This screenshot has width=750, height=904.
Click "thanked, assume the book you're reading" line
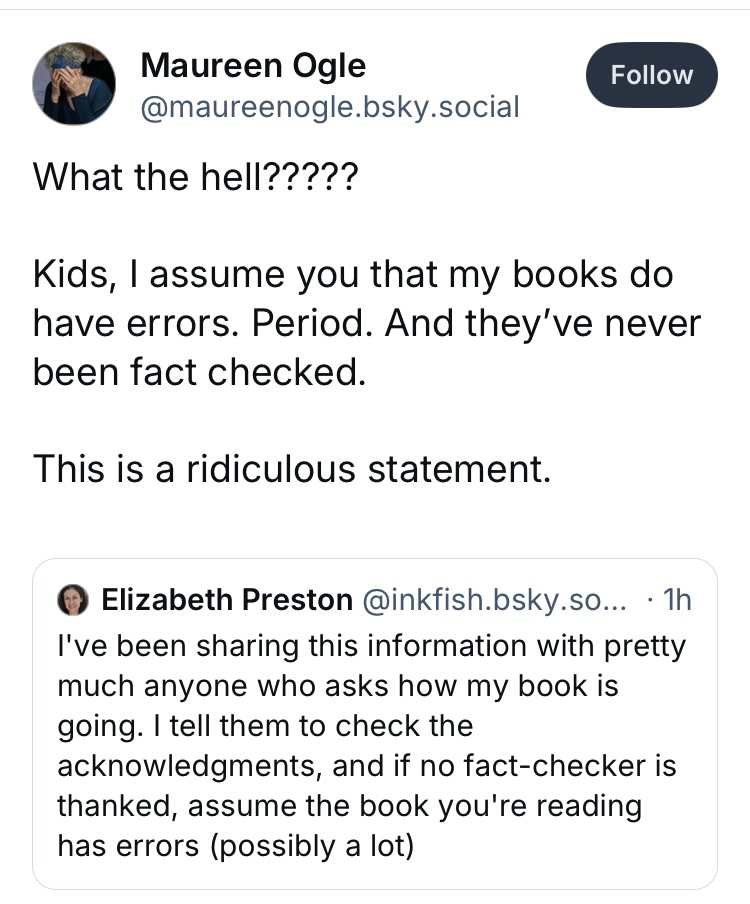349,806
